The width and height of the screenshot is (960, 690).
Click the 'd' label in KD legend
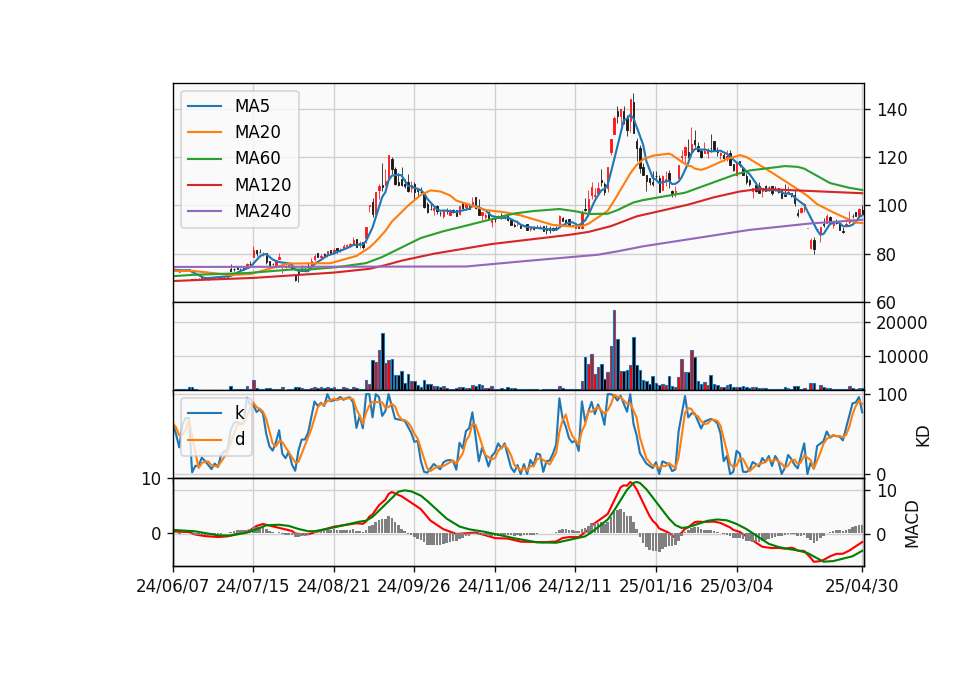[x=240, y=438]
